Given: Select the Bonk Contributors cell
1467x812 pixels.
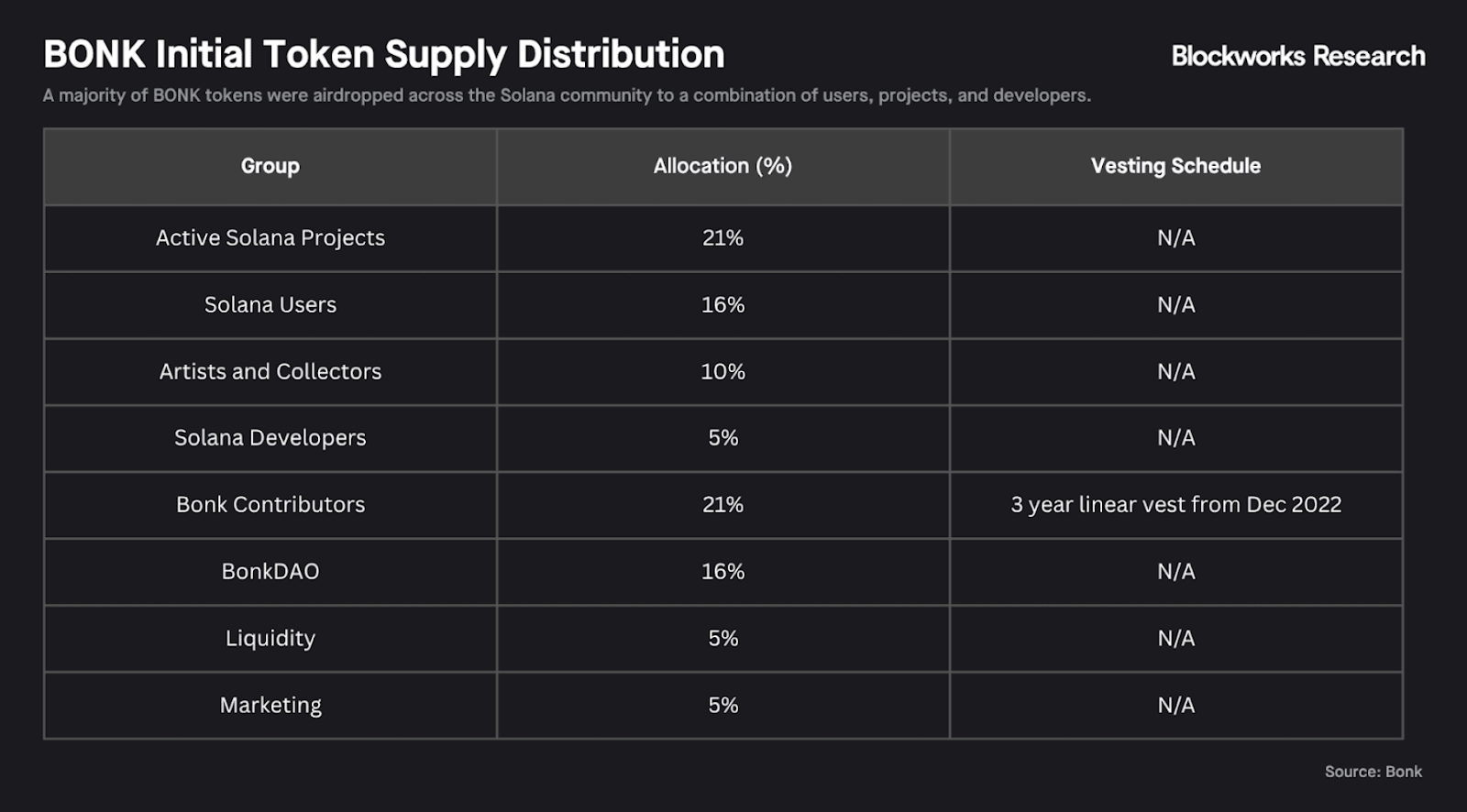Looking at the screenshot, I should [x=270, y=505].
